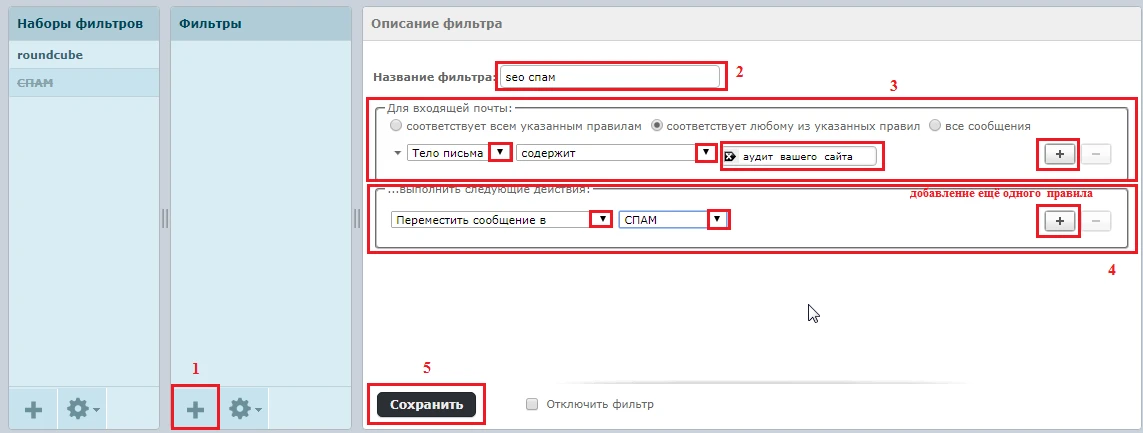
Task: Click 'Название фильтра:' label
Action: tap(434, 77)
